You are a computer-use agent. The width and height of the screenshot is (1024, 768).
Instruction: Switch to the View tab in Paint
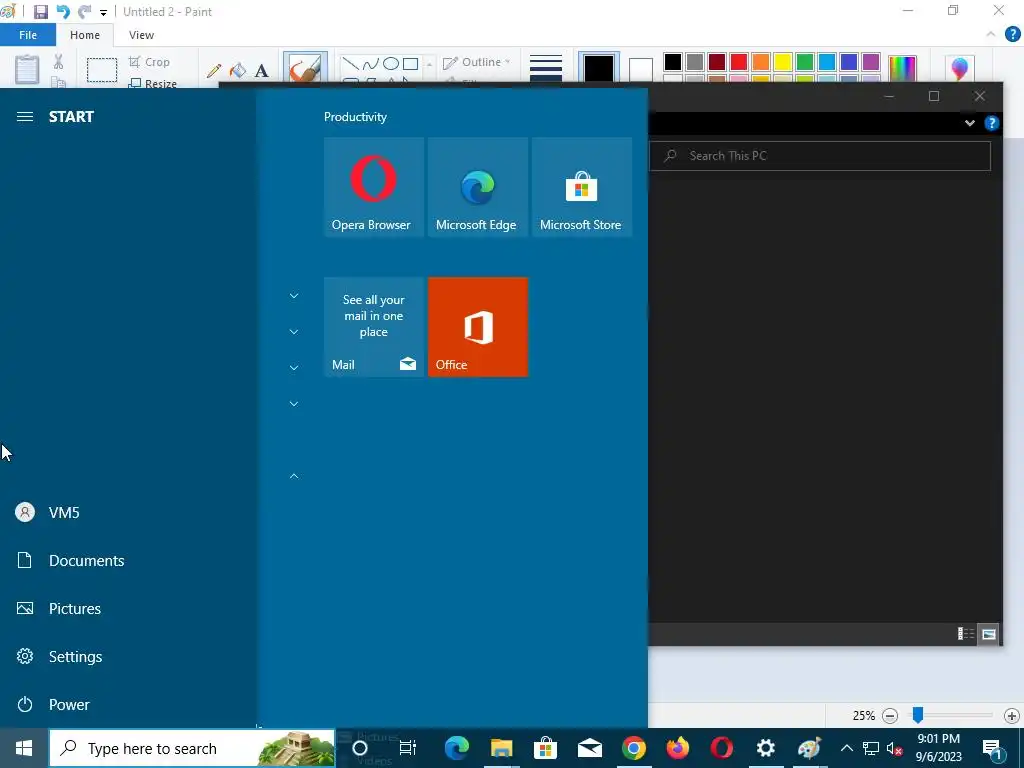[x=141, y=35]
